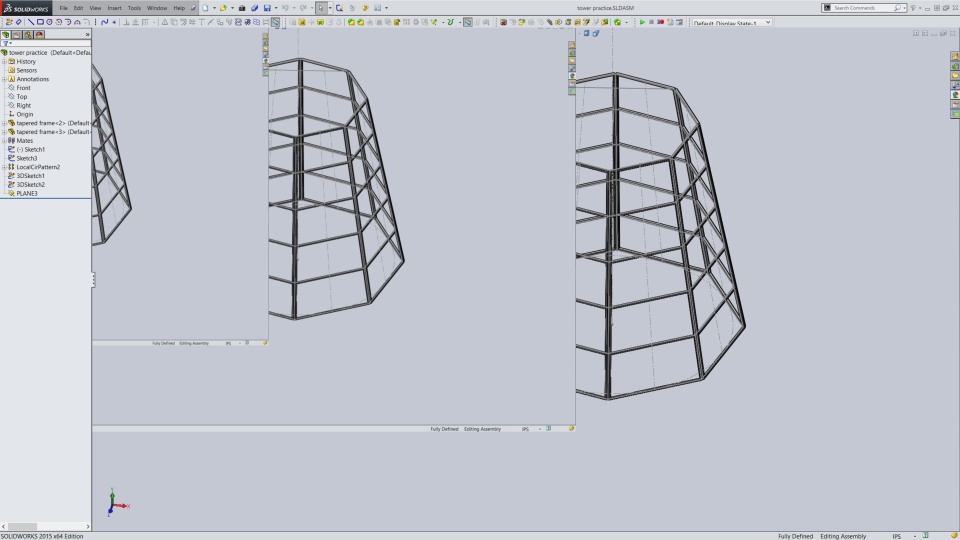
Task: Open the Tools menu
Action: pos(134,8)
